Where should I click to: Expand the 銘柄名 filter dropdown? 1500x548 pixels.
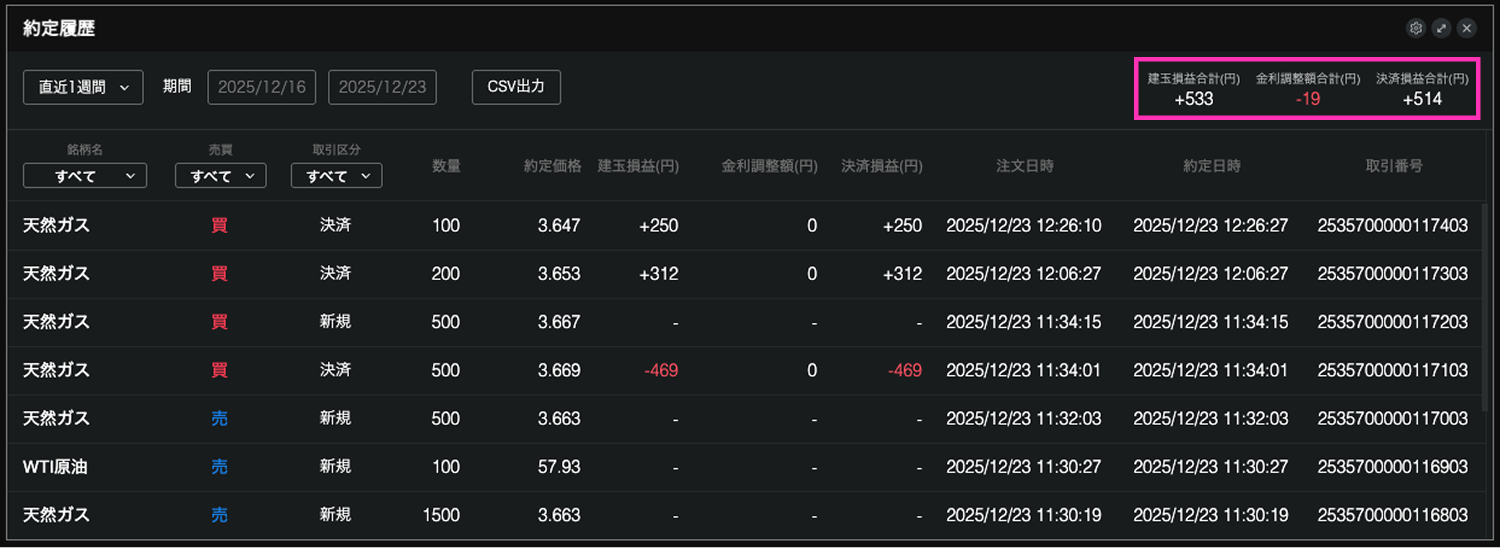coord(85,176)
